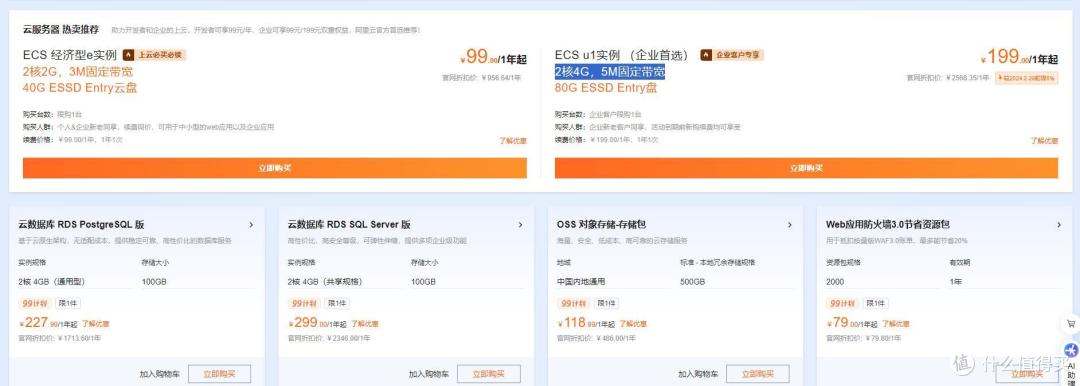Click the 上云必买必续 badge on the ECS e instance
The height and width of the screenshot is (386, 1080).
click(x=155, y=55)
